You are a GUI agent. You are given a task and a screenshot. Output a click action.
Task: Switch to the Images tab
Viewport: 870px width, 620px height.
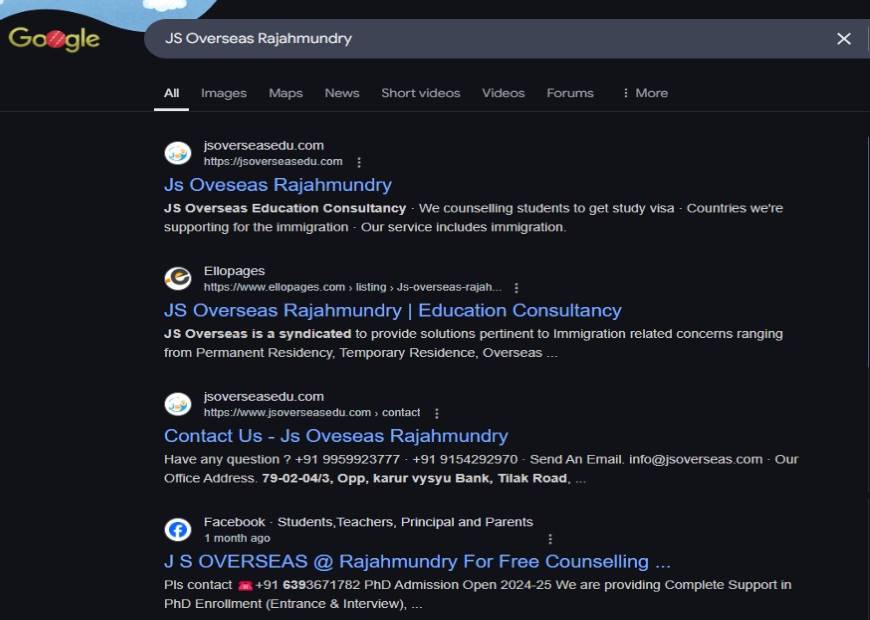pyautogui.click(x=224, y=93)
